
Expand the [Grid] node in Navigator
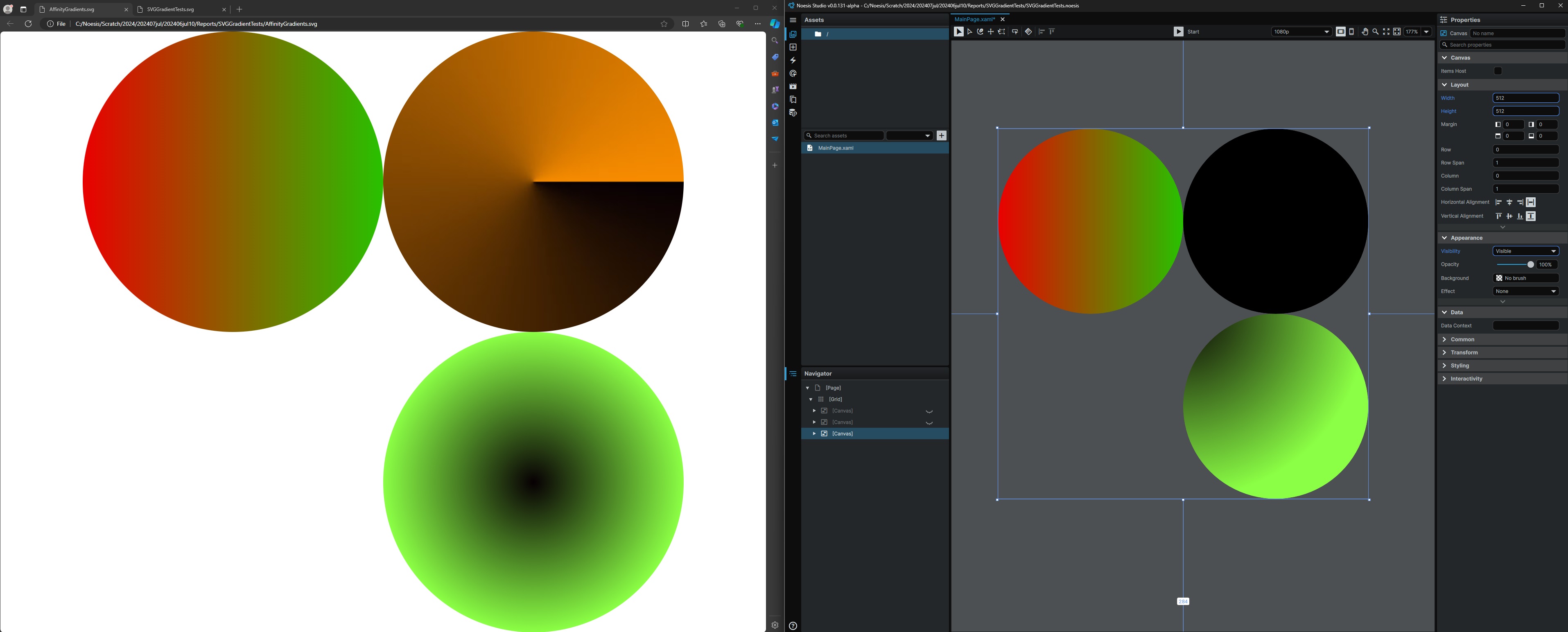811,400
